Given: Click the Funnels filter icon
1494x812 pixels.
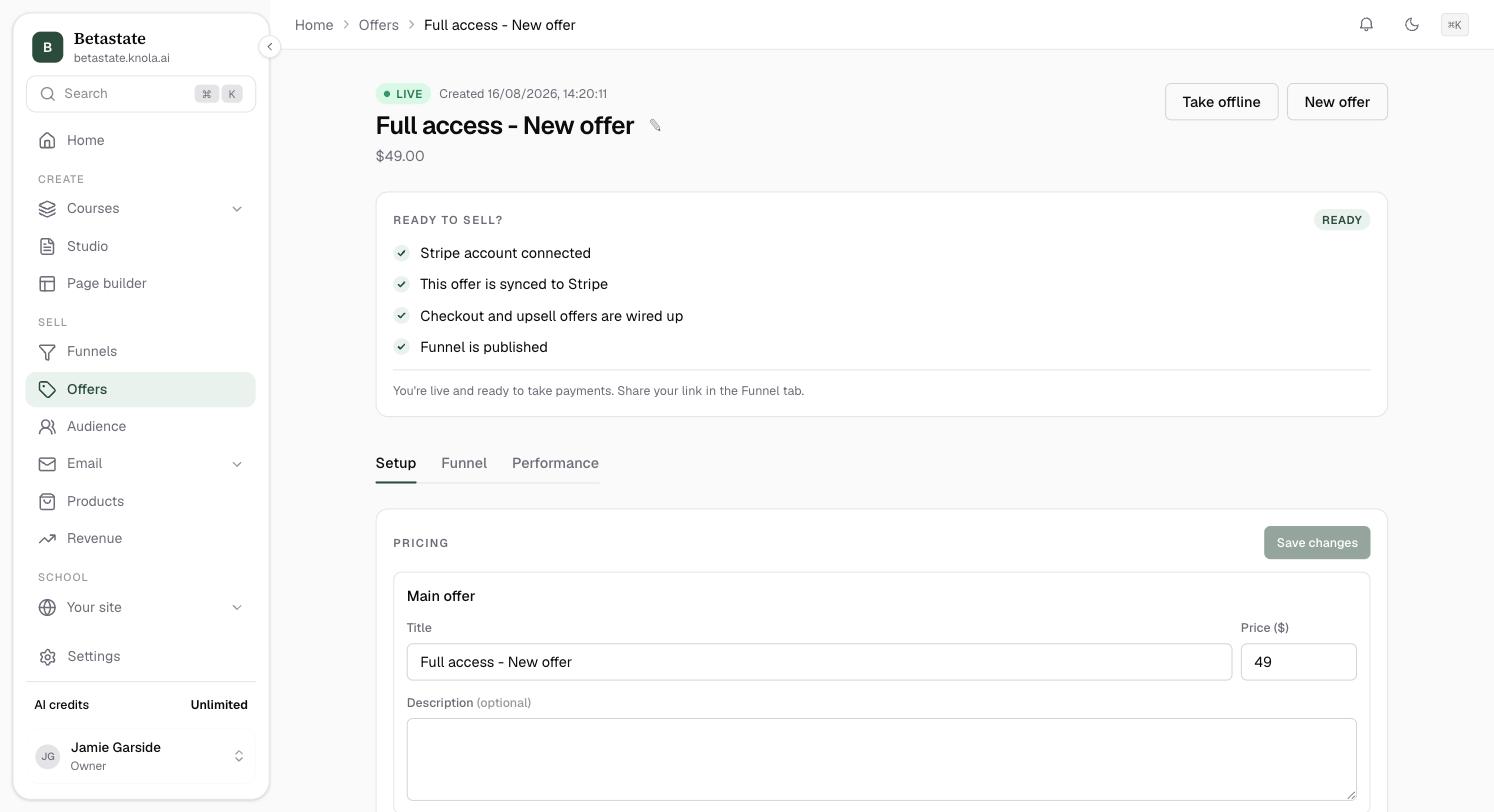Looking at the screenshot, I should (x=47, y=352).
